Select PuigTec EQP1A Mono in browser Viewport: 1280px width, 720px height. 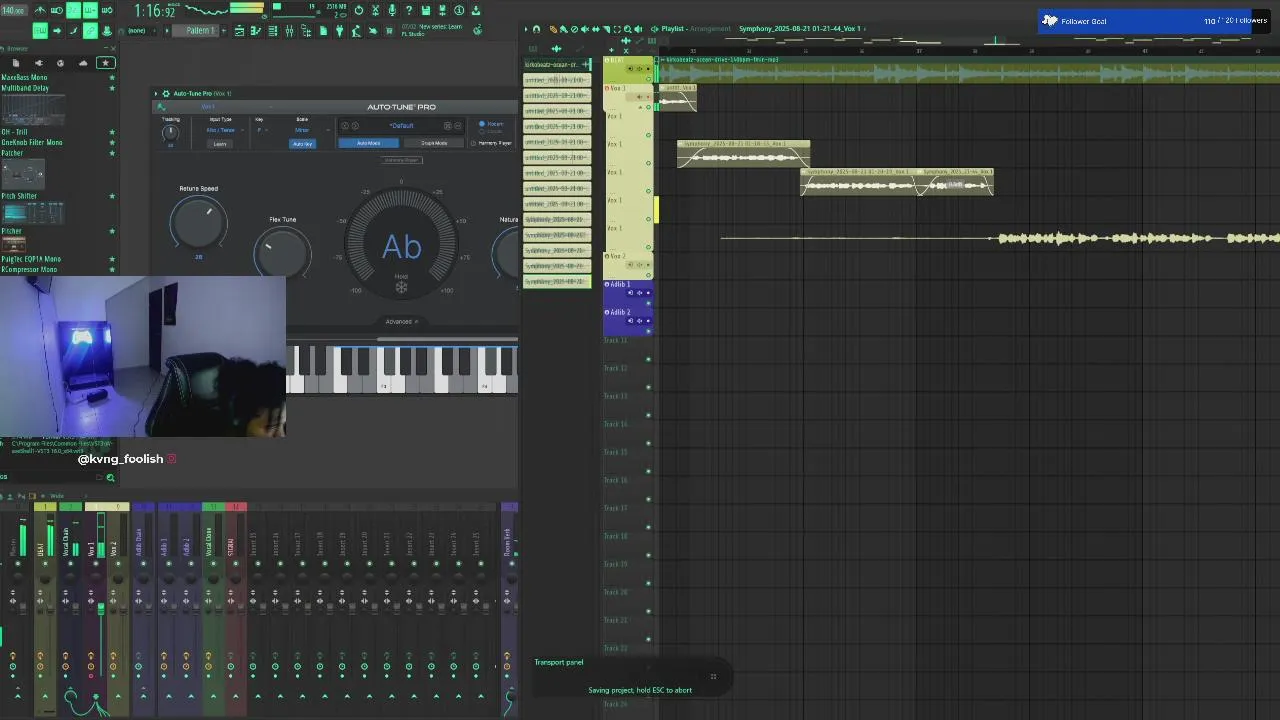[x=31, y=259]
